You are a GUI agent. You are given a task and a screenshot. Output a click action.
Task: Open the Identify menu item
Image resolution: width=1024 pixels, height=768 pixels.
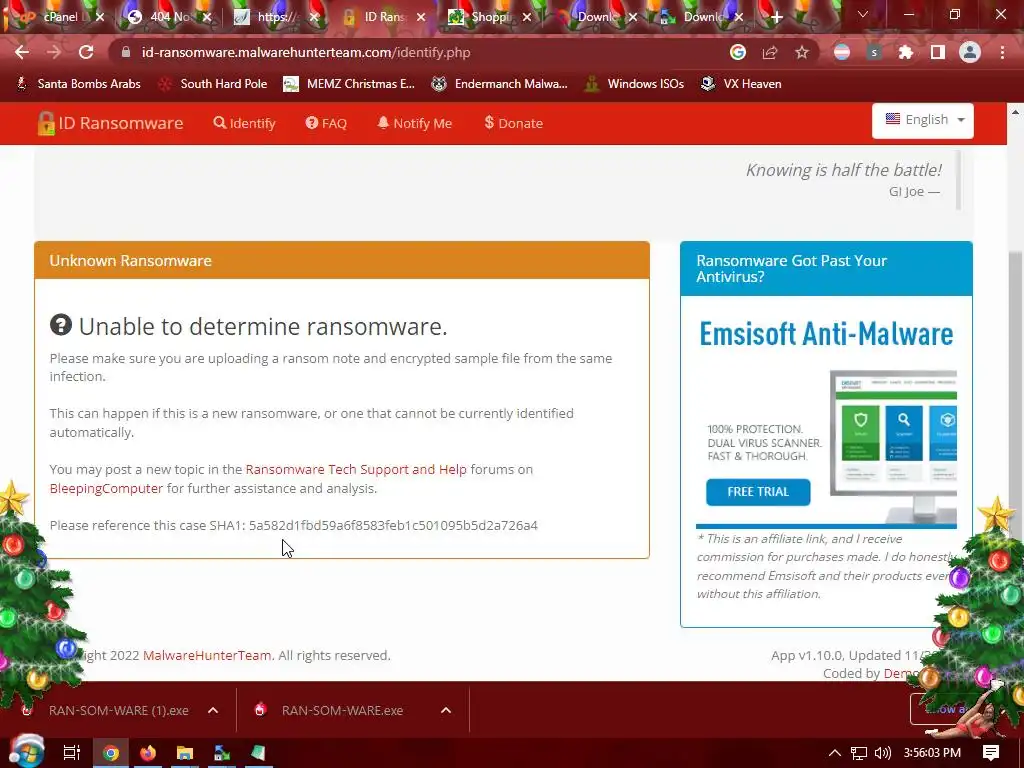tap(245, 123)
